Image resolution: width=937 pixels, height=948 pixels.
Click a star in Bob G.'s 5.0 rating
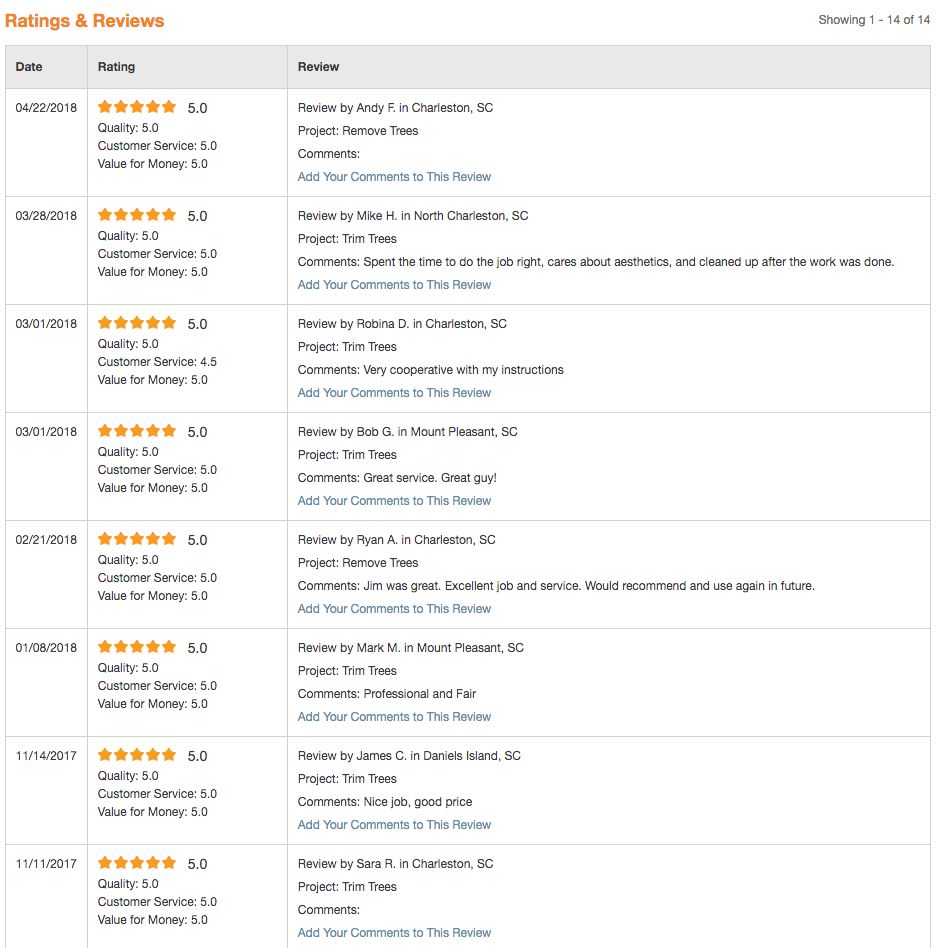136,430
